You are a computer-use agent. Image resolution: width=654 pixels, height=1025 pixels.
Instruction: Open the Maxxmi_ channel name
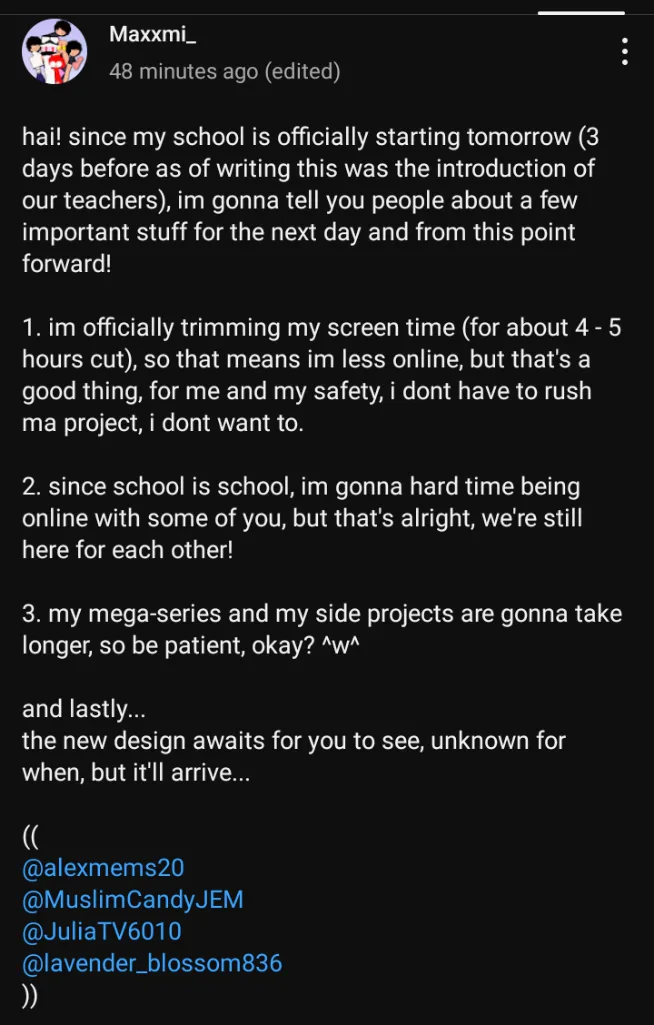[x=152, y=34]
